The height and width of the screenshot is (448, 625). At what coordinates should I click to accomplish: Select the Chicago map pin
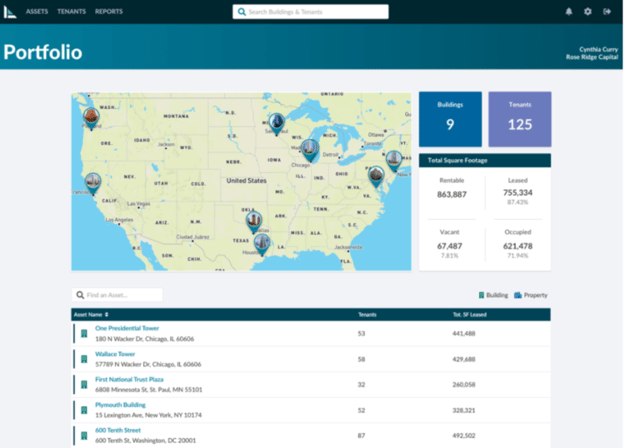pos(310,150)
